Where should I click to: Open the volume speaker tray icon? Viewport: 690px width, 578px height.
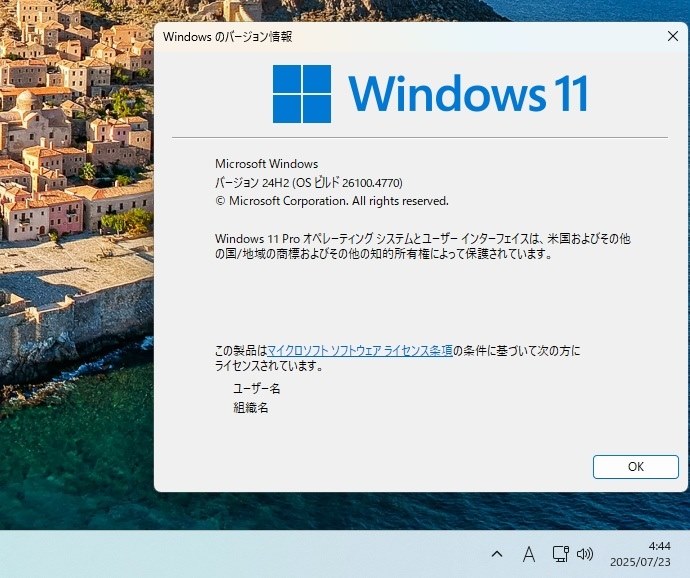[x=585, y=554]
